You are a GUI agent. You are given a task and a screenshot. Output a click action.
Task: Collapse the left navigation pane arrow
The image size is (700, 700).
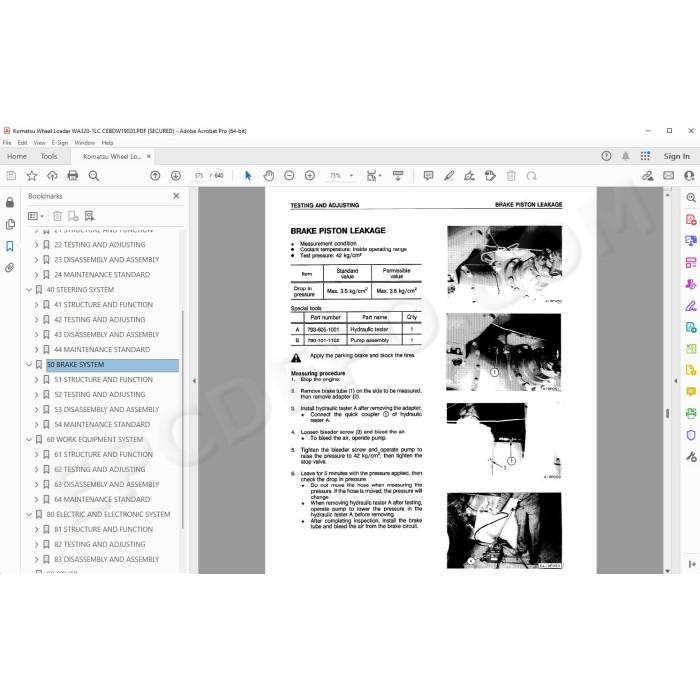(x=194, y=381)
